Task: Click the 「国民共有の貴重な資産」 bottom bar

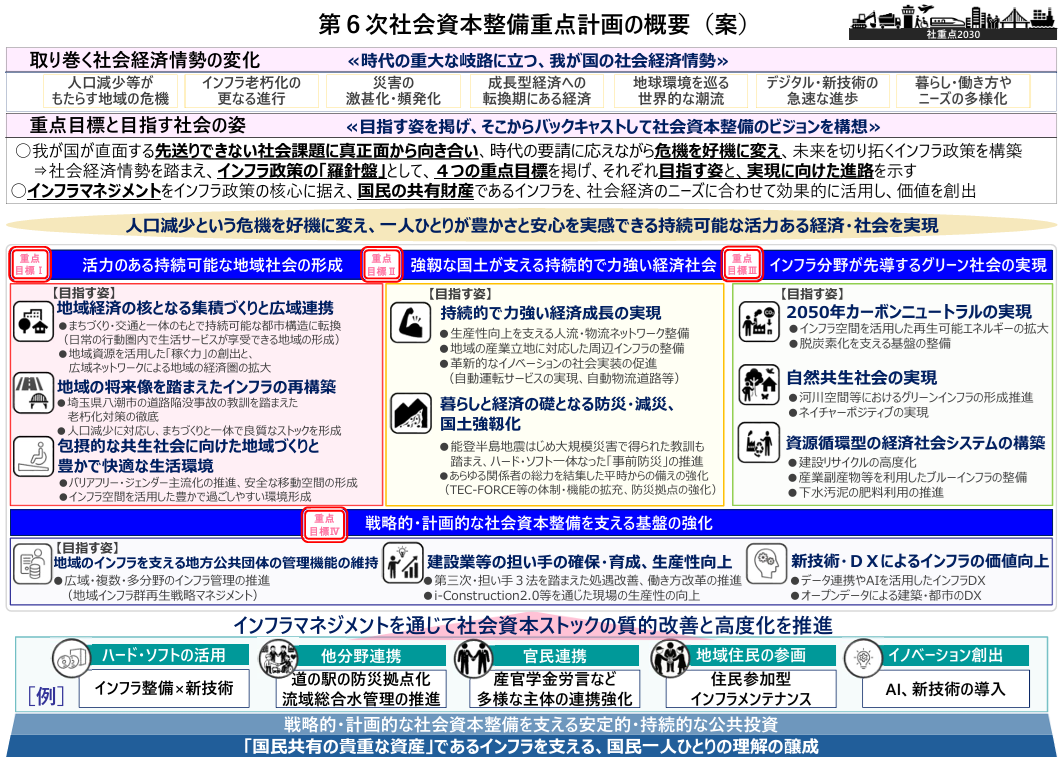Action: click(x=531, y=747)
